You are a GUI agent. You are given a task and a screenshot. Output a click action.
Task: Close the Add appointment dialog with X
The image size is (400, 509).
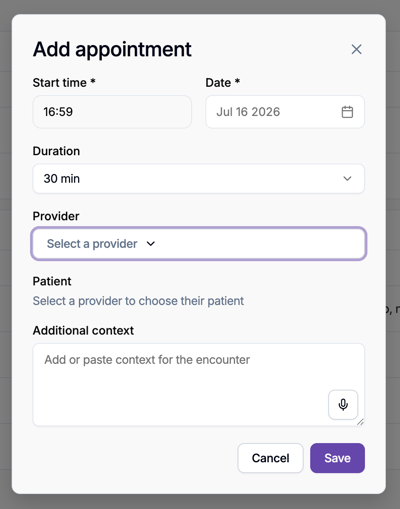click(356, 49)
